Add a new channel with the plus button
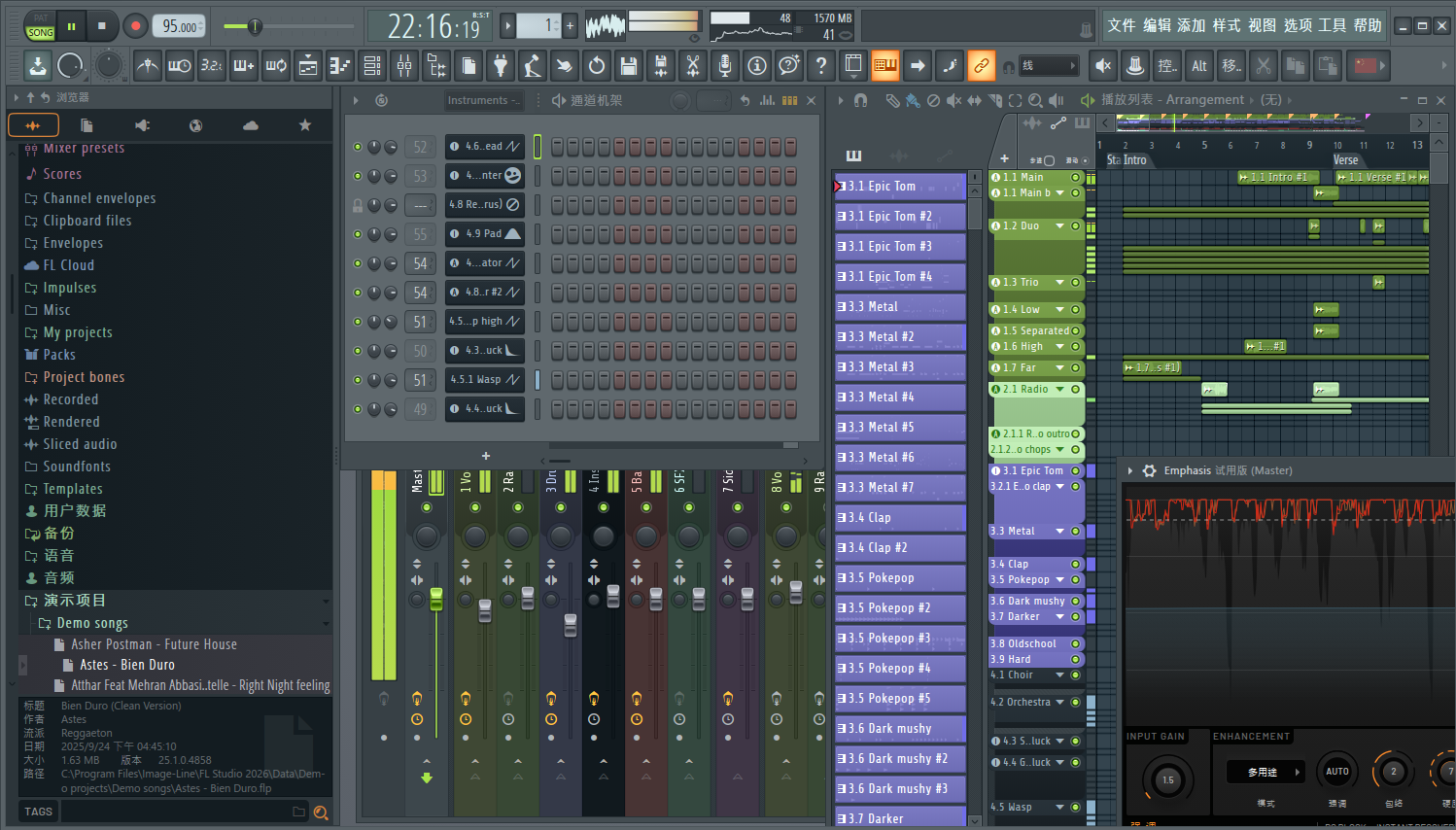Screen dimensions: 1456x830 pos(486,456)
